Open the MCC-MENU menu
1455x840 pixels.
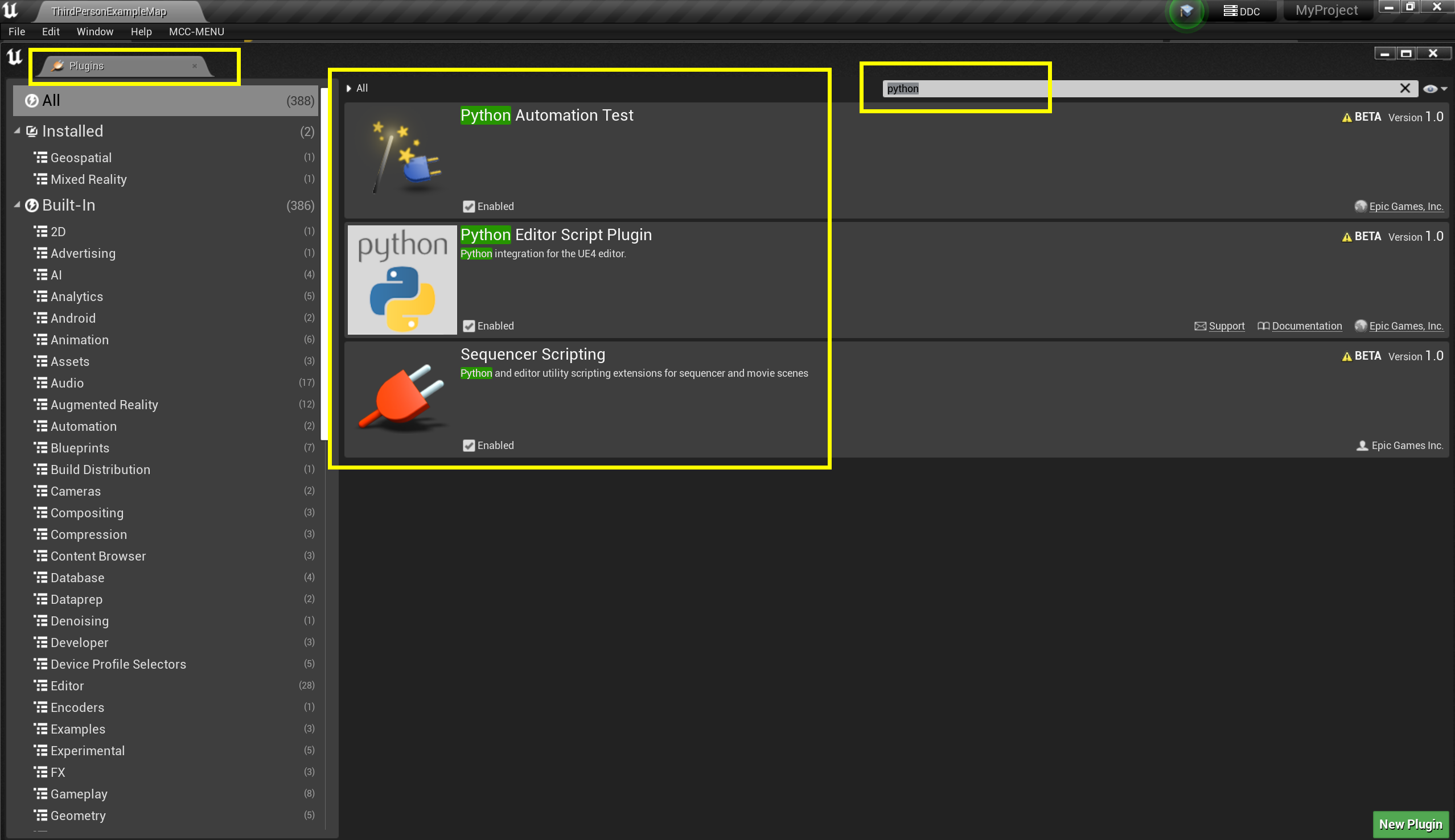(x=196, y=32)
